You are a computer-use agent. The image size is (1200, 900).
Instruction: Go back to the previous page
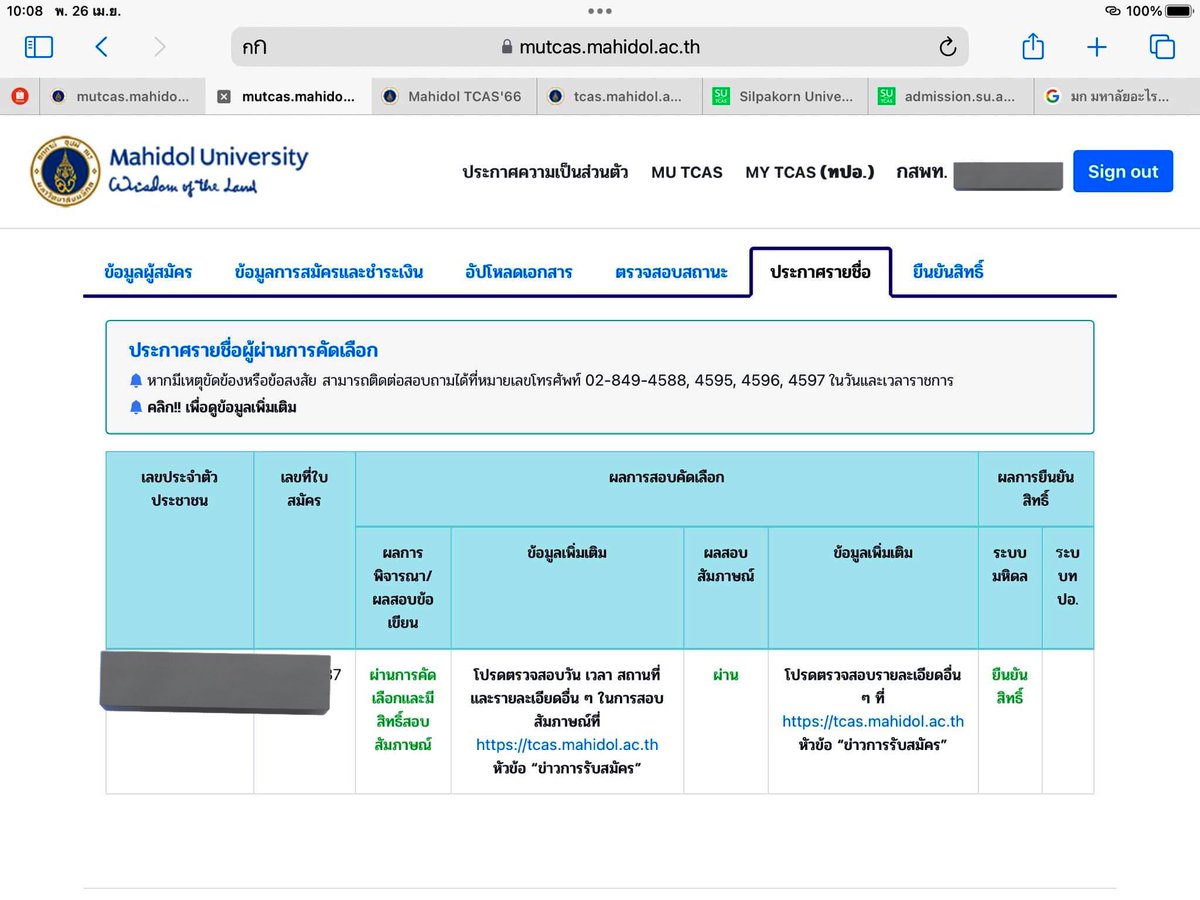click(x=101, y=47)
